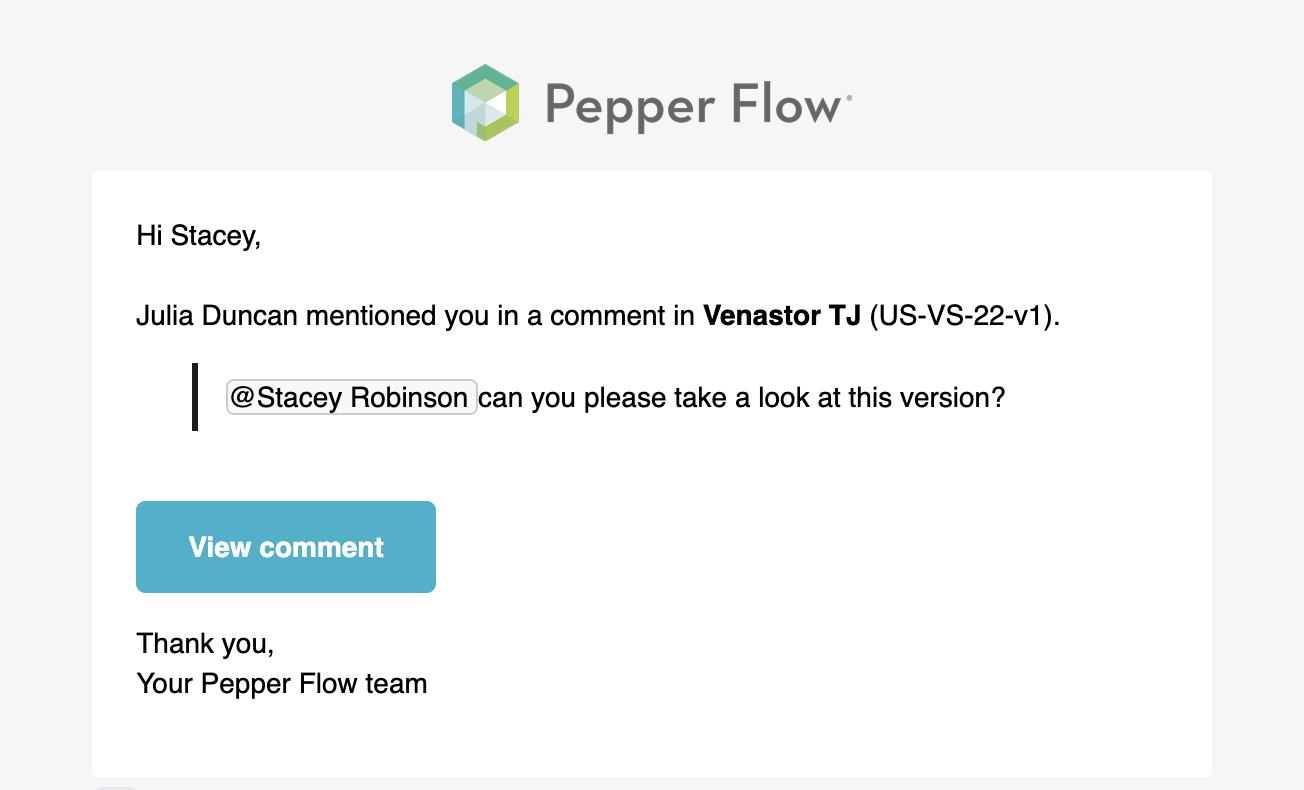Click the black quote bar beside comment
The height and width of the screenshot is (790, 1304).
pos(195,397)
